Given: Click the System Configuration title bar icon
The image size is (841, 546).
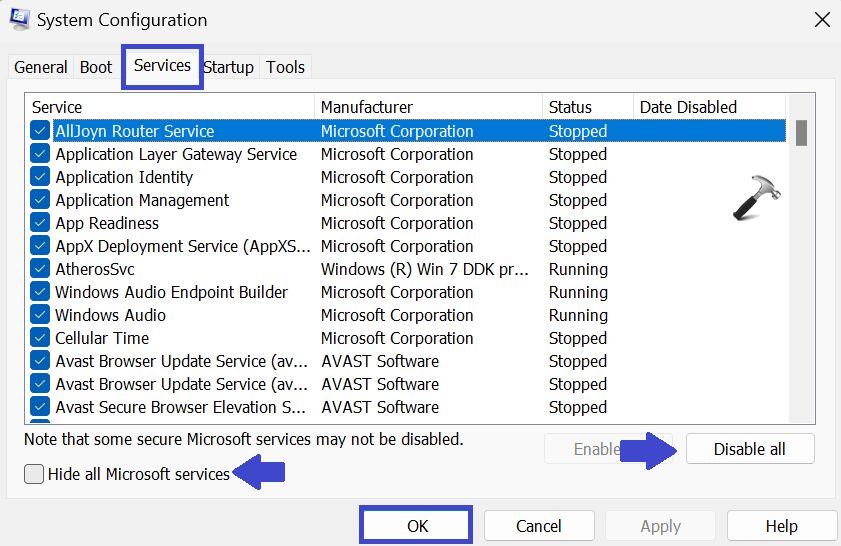Looking at the screenshot, I should (x=19, y=19).
